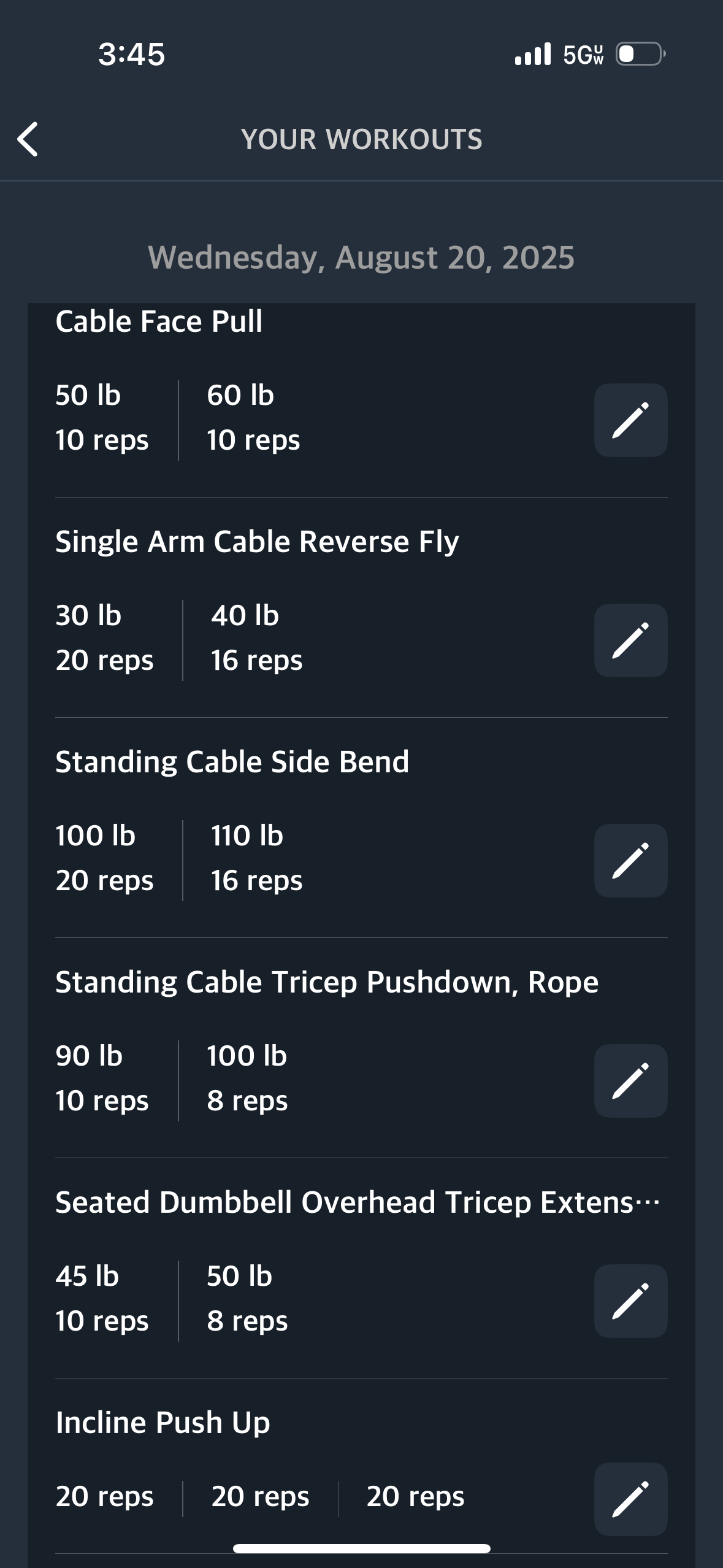Select the Standing Cable Side Bend title
Screen dimensions: 723x1568
tap(232, 762)
